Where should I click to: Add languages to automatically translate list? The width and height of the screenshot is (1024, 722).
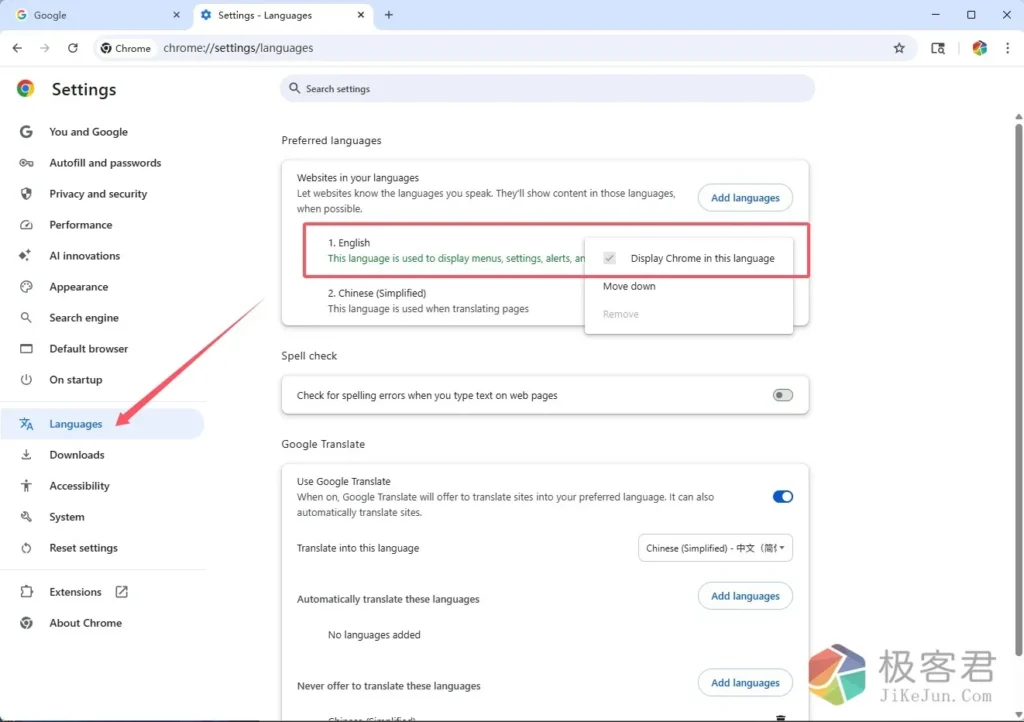click(745, 596)
